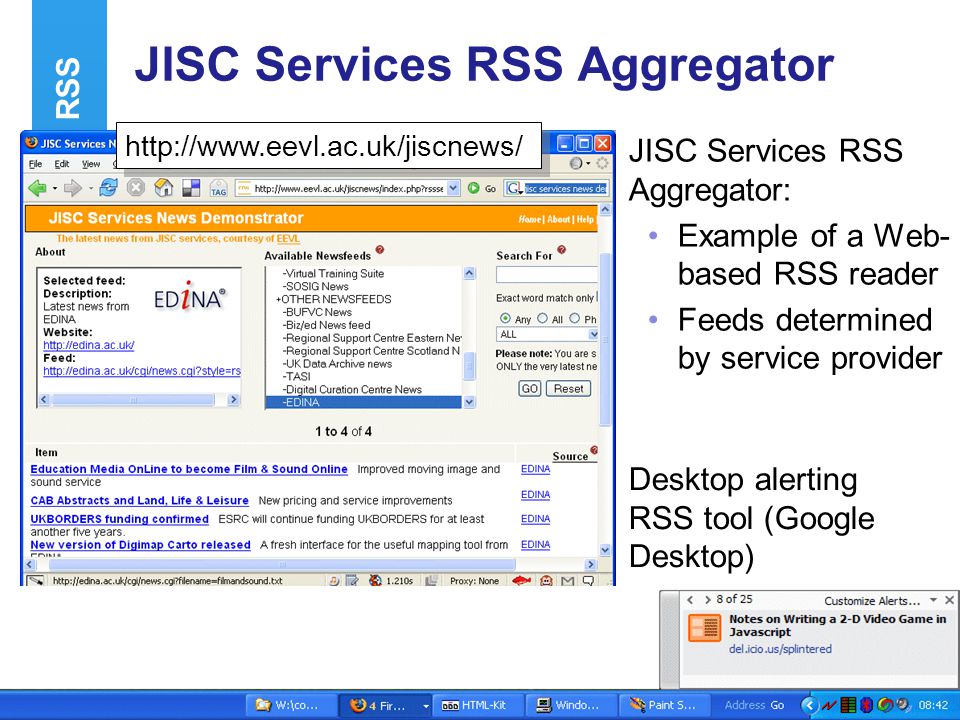Click the TAG toolbar icon

219,188
